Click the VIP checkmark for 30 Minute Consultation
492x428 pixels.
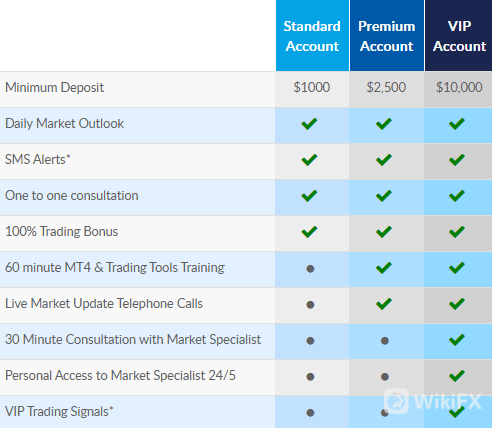click(x=457, y=340)
